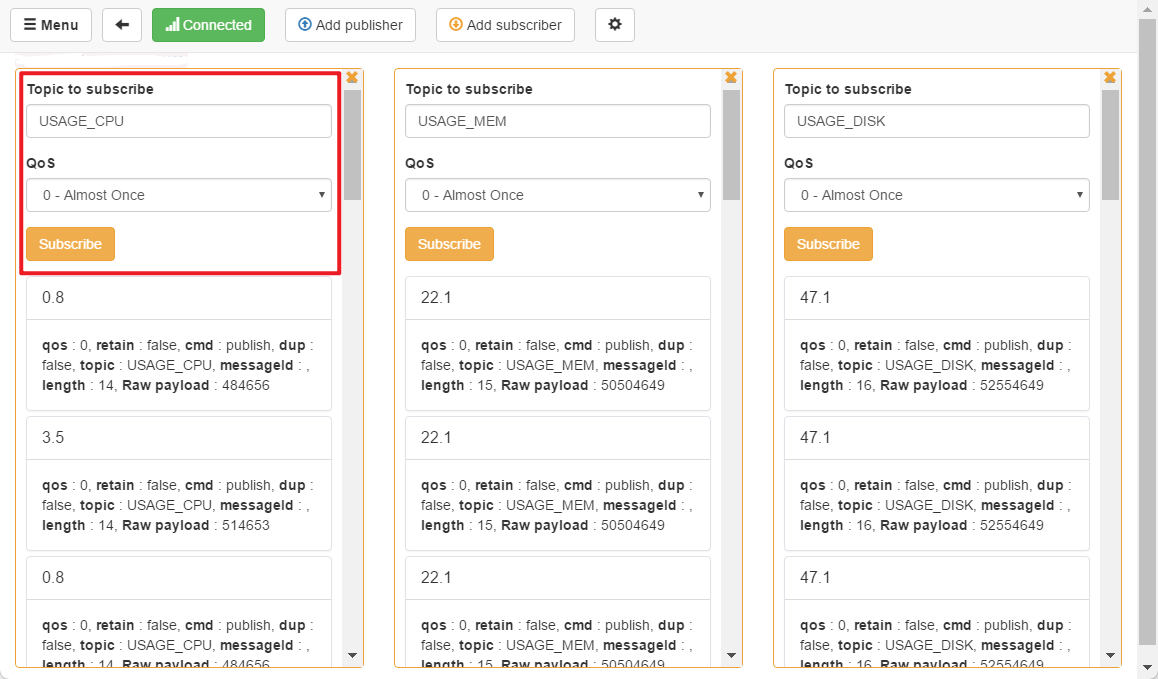Expand QoS dropdown for USAGE_CPU
The width and height of the screenshot is (1158, 679).
point(179,195)
